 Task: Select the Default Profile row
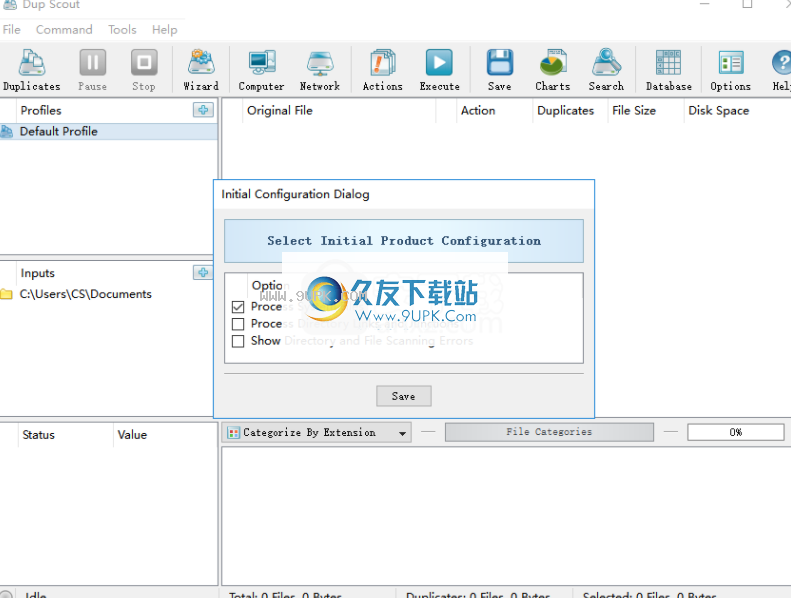point(108,132)
